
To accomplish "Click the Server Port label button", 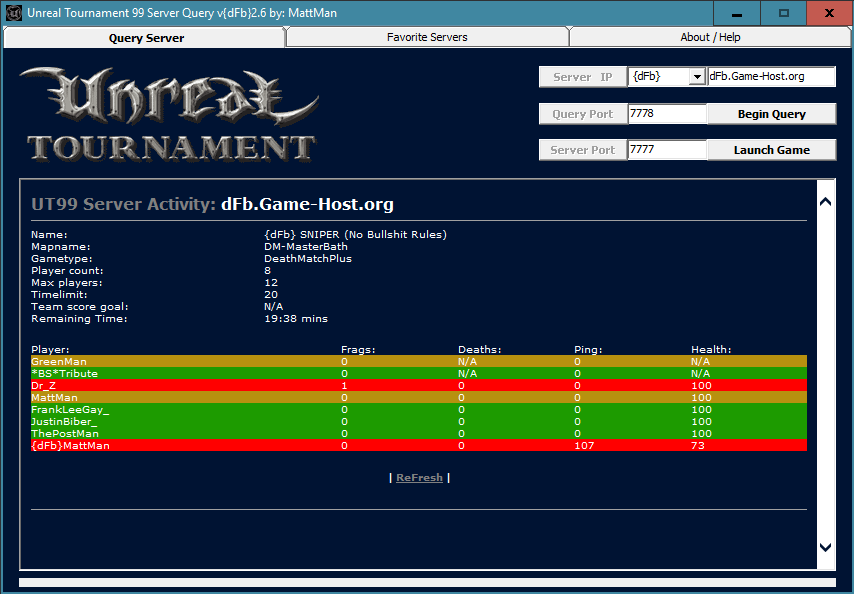I will [x=583, y=150].
